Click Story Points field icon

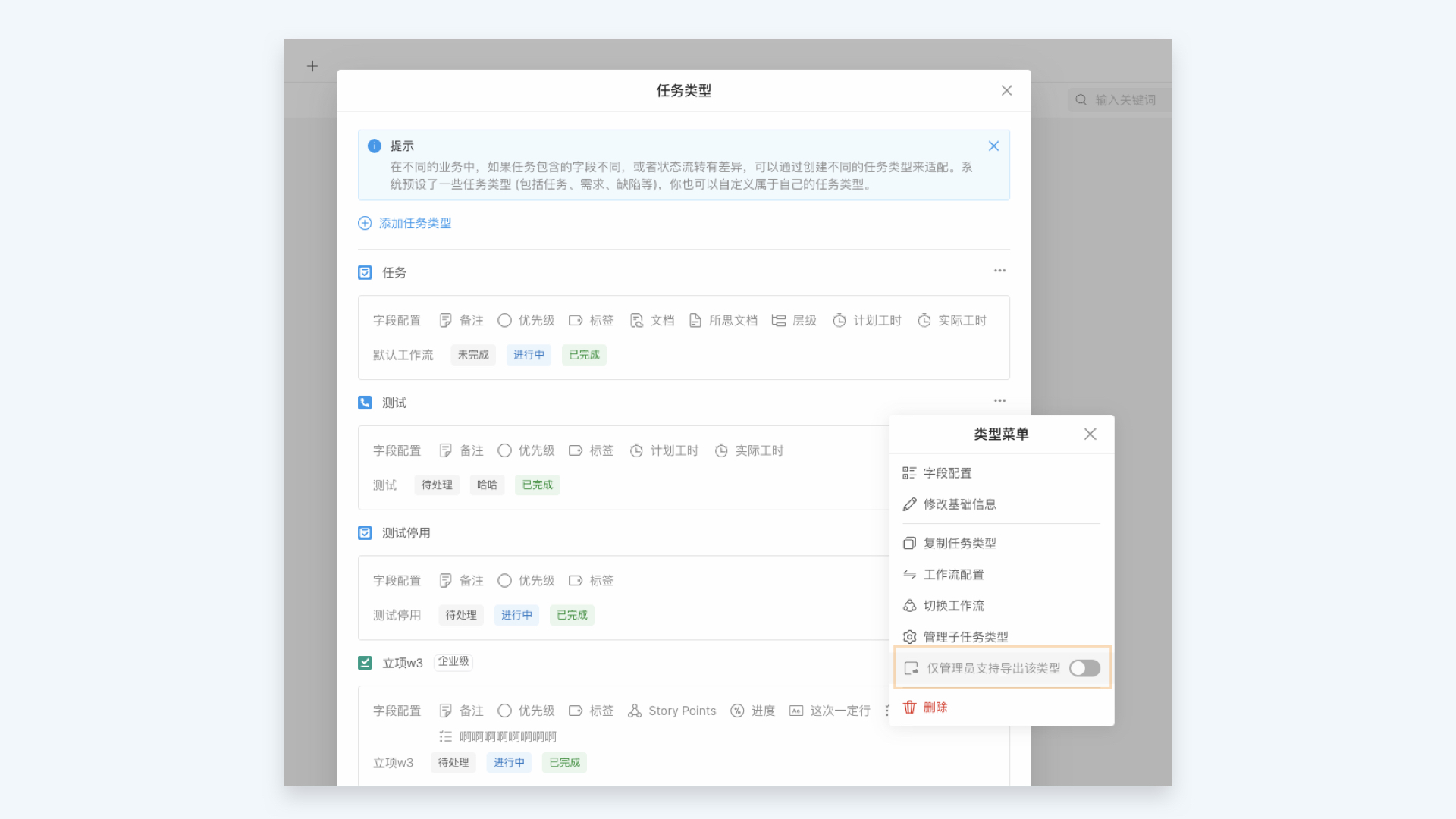[x=635, y=711]
